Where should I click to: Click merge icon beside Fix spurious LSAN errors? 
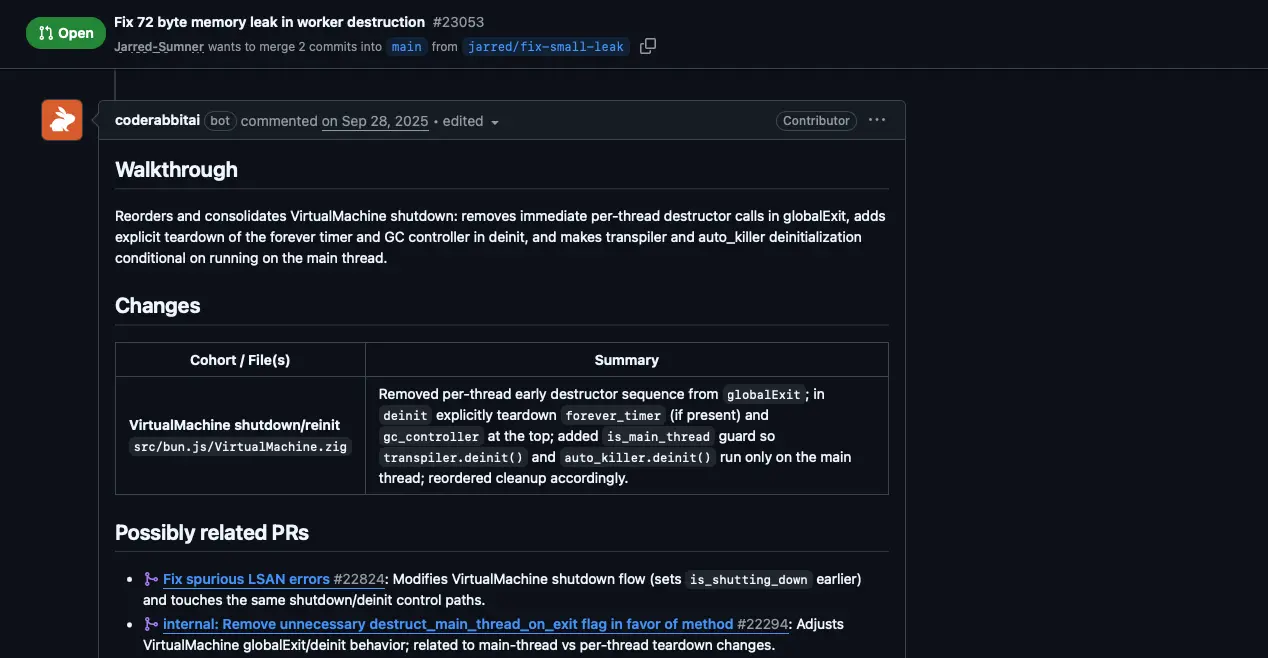click(x=151, y=579)
